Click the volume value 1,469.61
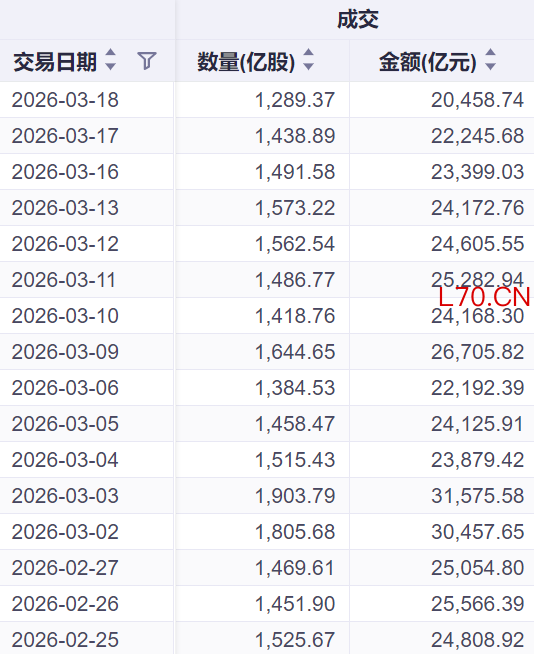Screen dimensions: 534x654 295,568
